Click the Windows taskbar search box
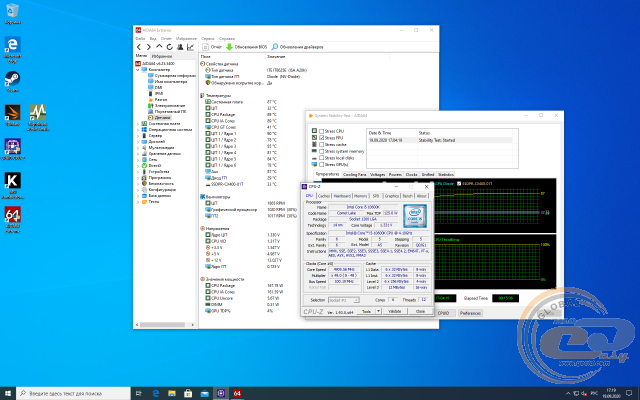 (73, 393)
